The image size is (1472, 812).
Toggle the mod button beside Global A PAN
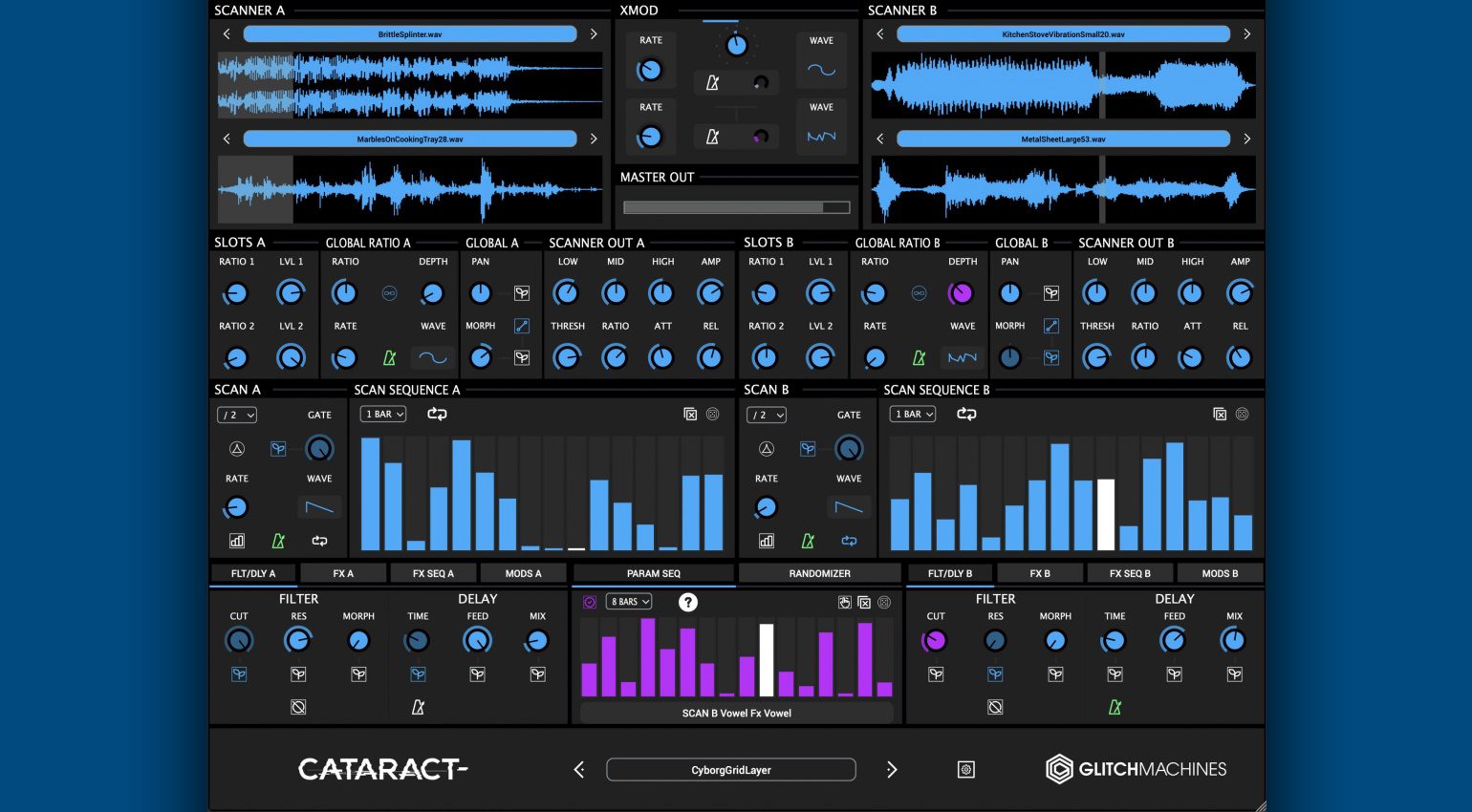(x=522, y=293)
